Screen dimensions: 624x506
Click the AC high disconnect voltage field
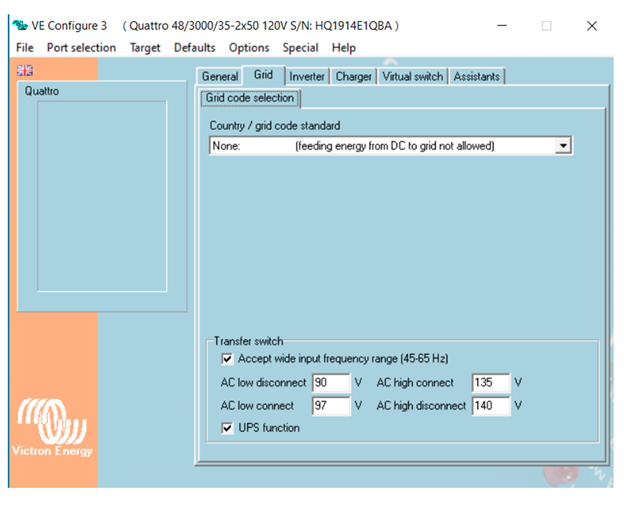[490, 406]
